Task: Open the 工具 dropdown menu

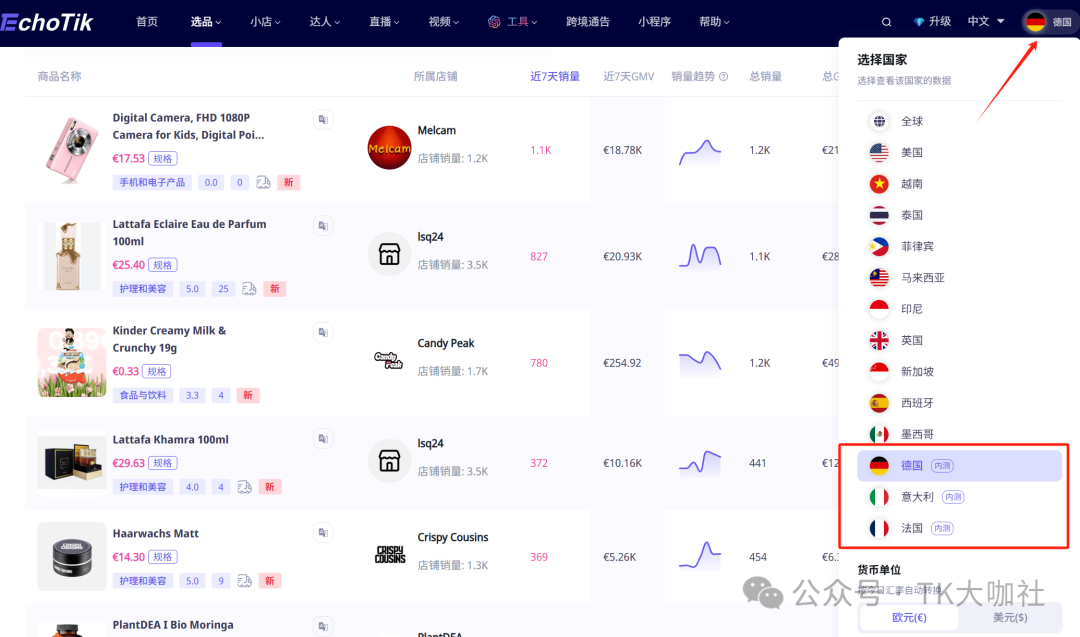Action: (512, 20)
